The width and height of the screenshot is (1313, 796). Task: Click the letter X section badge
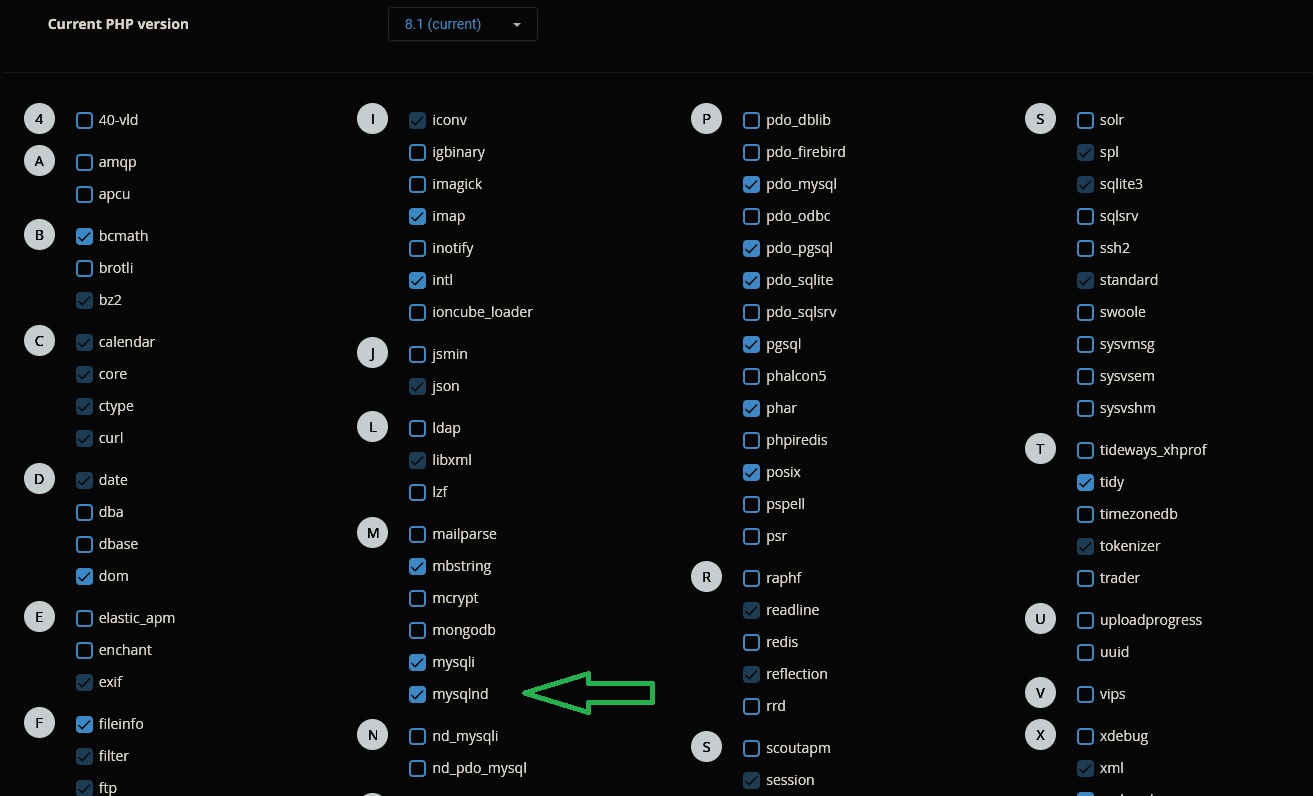point(1040,736)
